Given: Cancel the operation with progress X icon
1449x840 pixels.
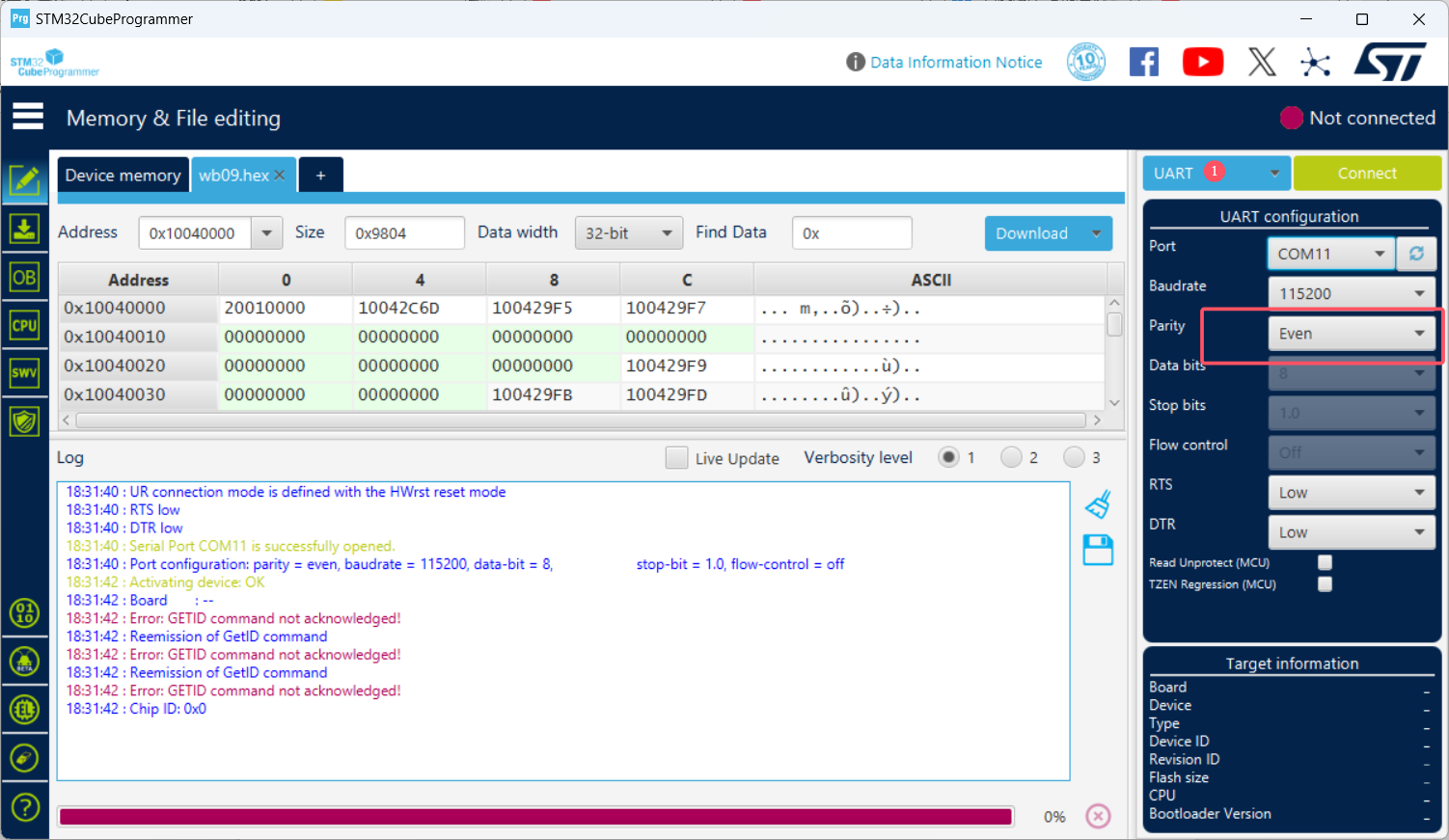Looking at the screenshot, I should tap(1098, 816).
